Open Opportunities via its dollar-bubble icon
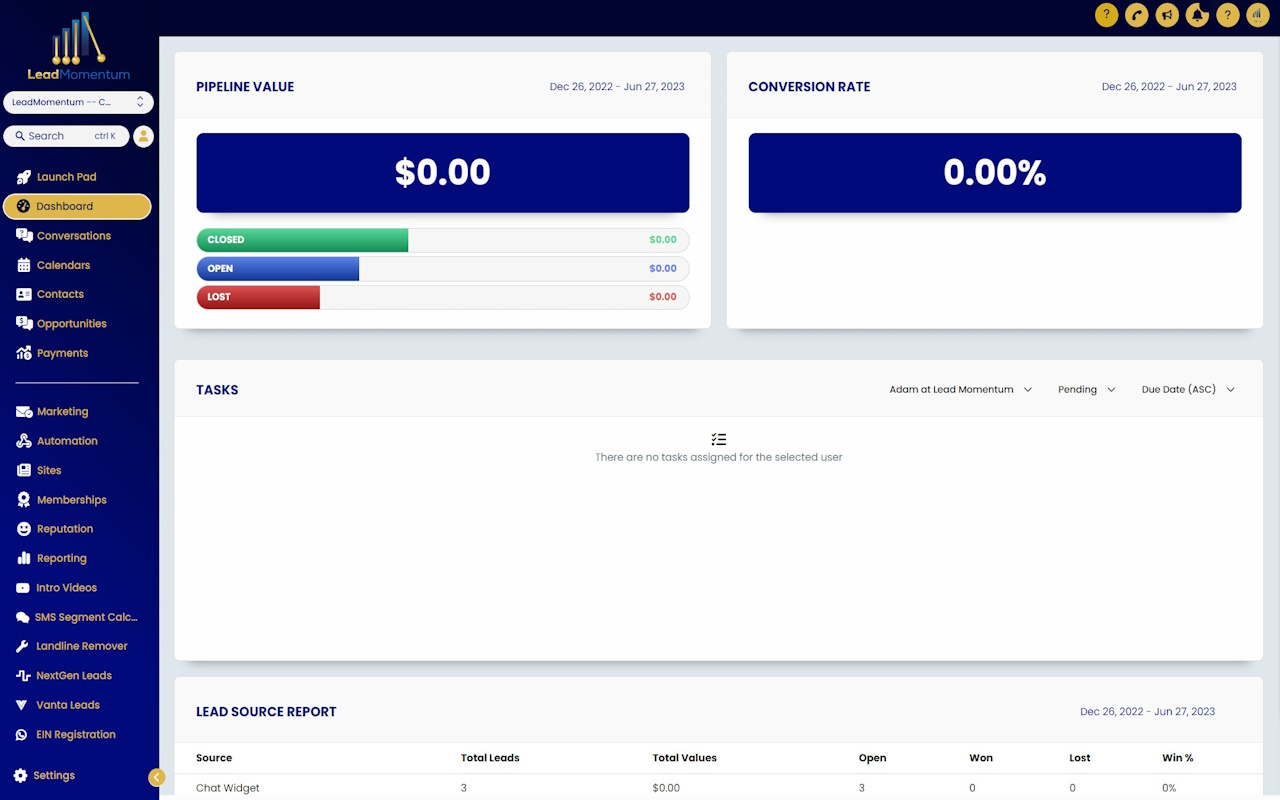 pyautogui.click(x=24, y=324)
